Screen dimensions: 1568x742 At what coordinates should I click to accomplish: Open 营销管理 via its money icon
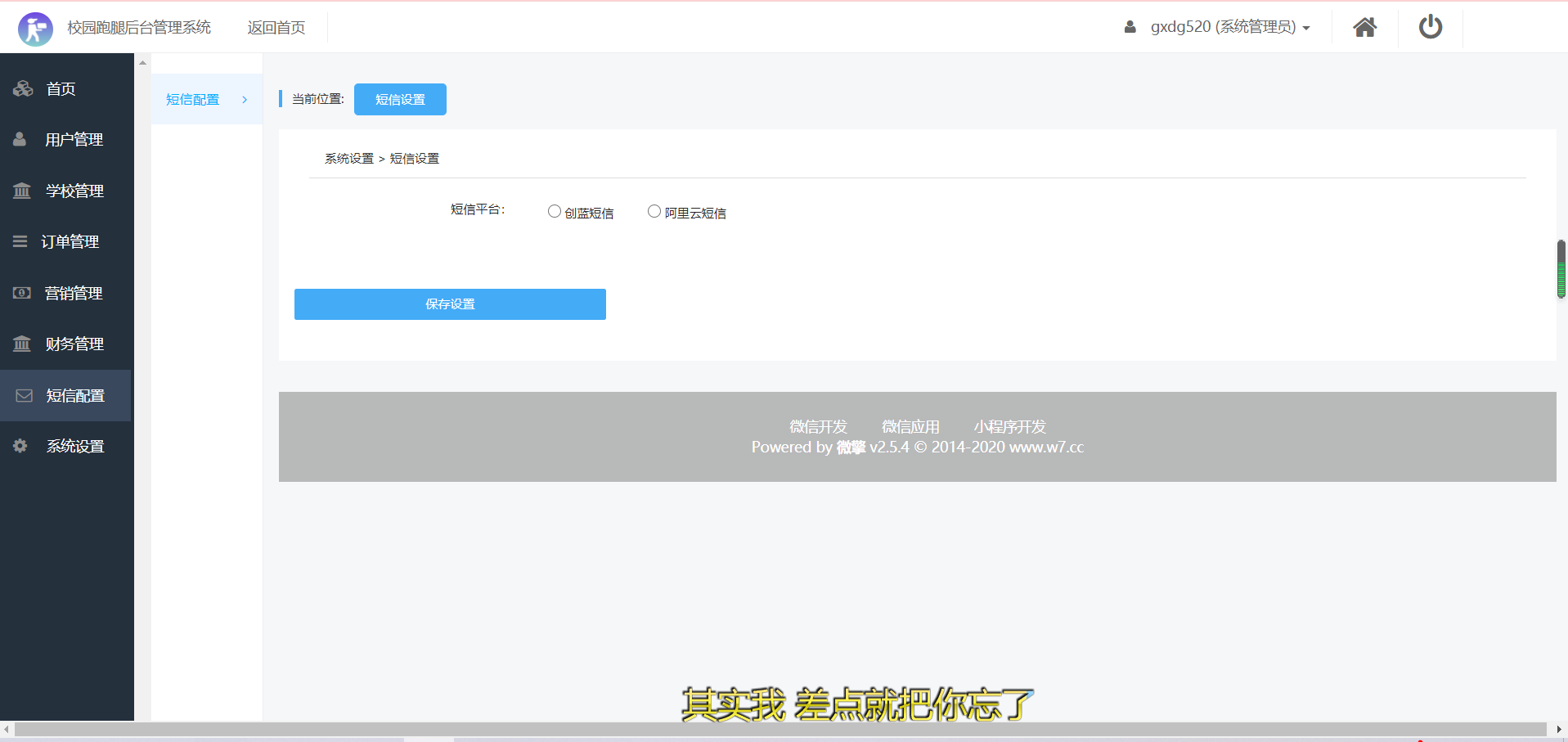(x=22, y=293)
